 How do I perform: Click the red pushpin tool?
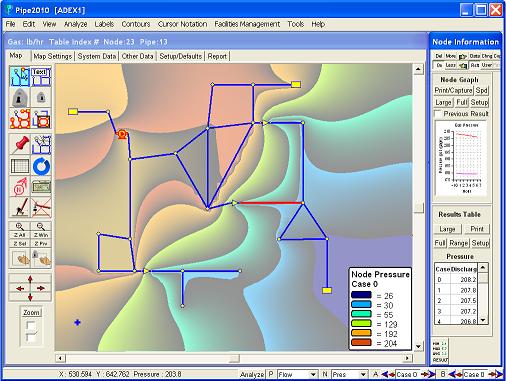[x=20, y=144]
